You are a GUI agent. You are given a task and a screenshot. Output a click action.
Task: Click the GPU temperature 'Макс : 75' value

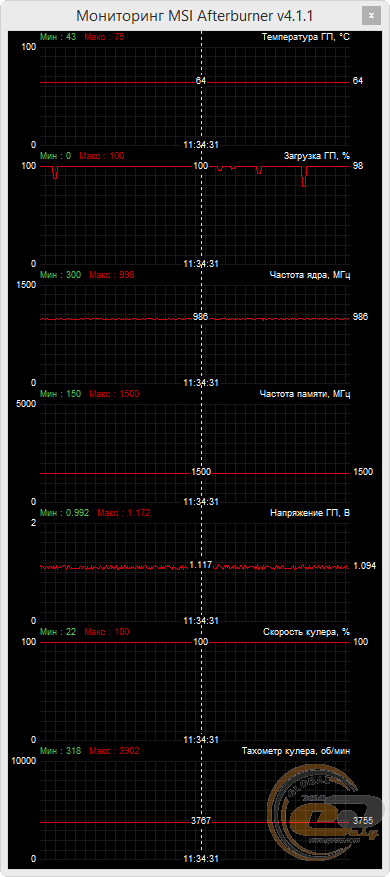pyautogui.click(x=105, y=37)
